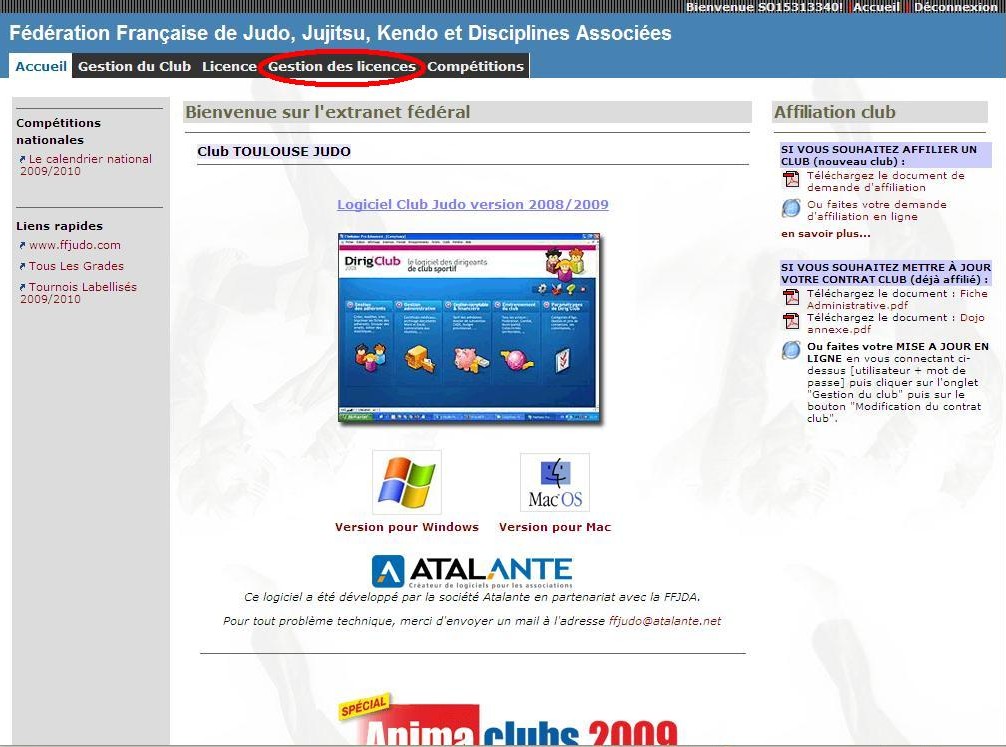Click the DirigClub software screenshot thumbnail

[470, 328]
